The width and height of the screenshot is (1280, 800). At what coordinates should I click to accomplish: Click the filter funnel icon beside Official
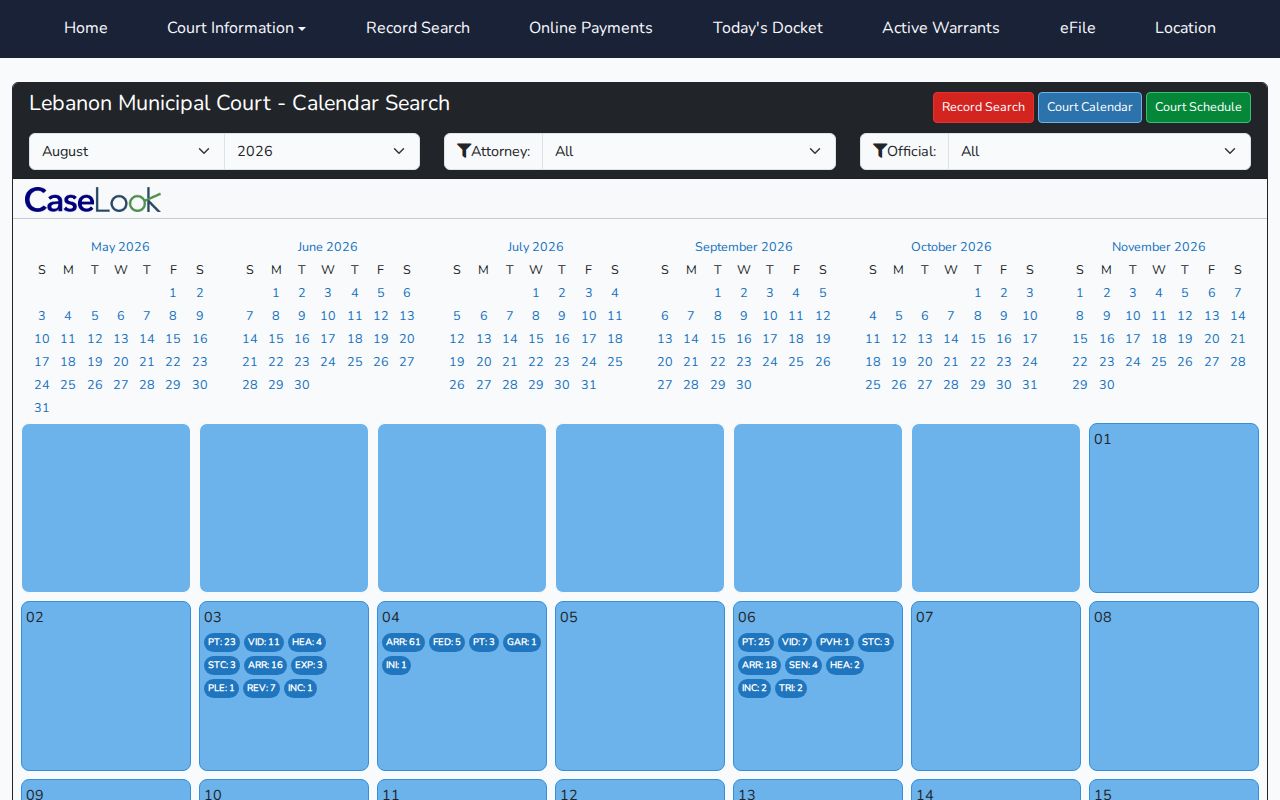pyautogui.click(x=880, y=151)
